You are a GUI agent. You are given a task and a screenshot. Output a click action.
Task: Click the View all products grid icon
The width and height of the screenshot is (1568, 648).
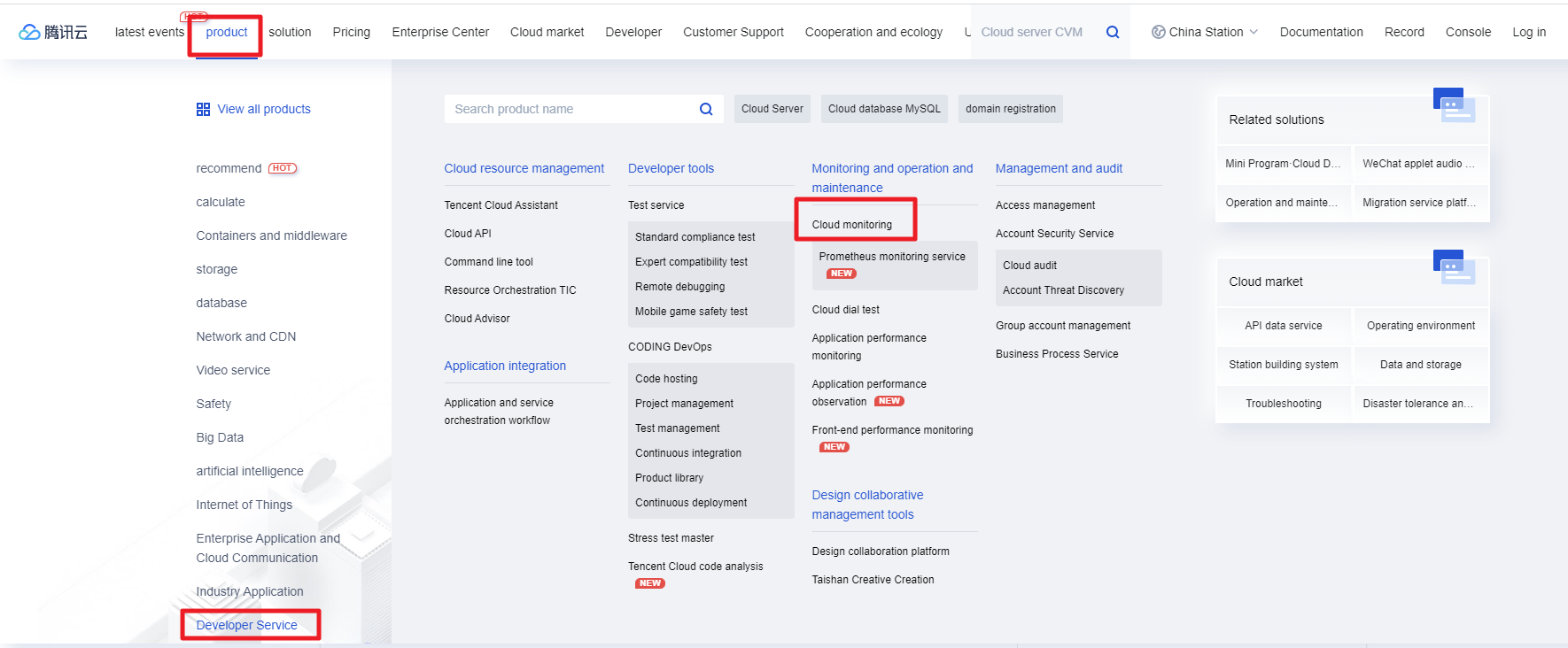203,109
